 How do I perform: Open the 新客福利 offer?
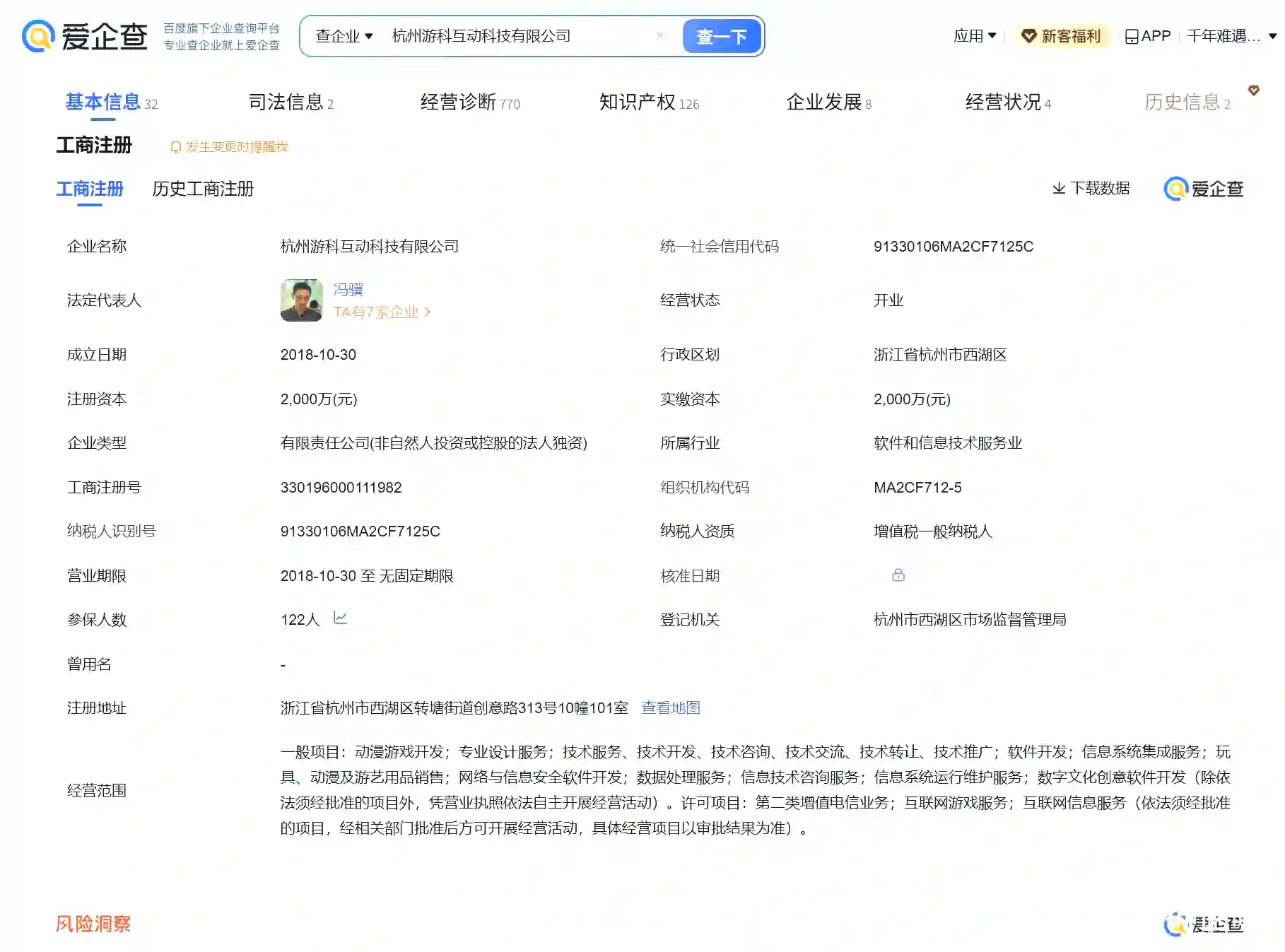tap(1061, 36)
